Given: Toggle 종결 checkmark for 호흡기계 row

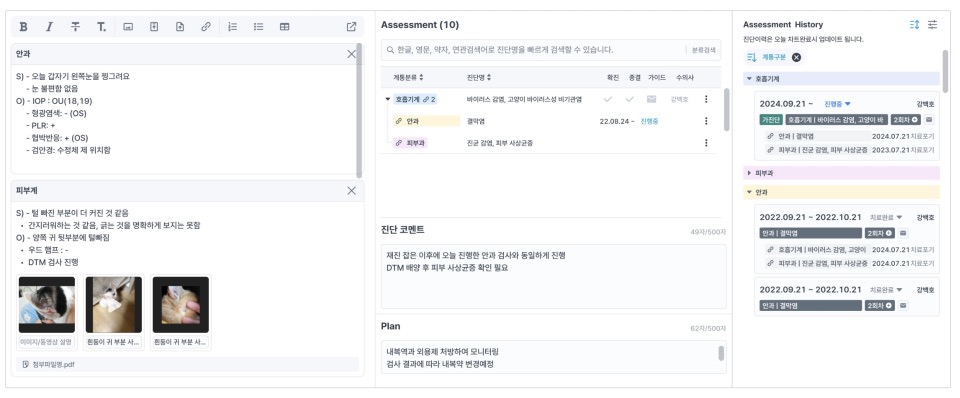Looking at the screenshot, I should coord(629,99).
